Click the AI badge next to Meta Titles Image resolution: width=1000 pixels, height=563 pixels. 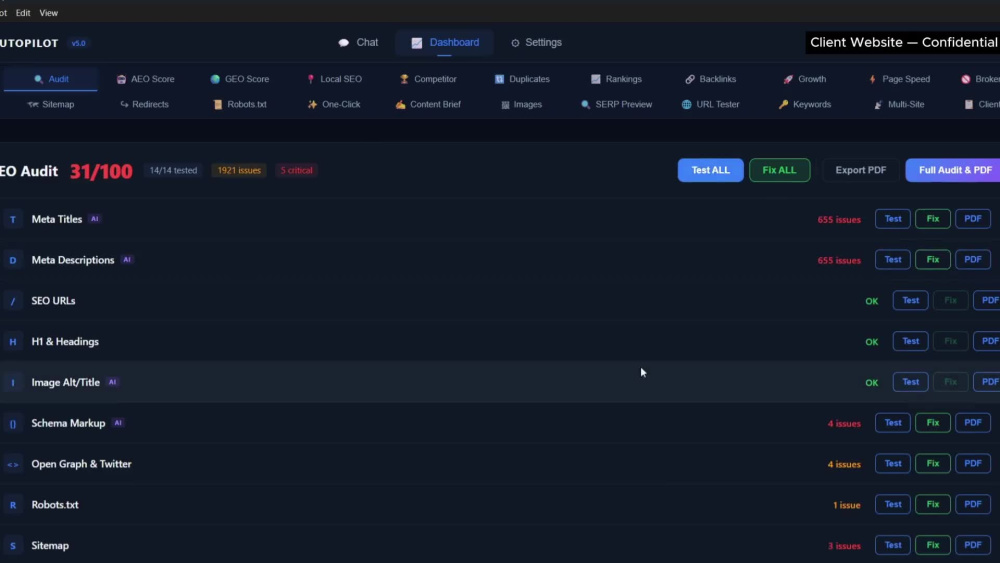tap(94, 219)
